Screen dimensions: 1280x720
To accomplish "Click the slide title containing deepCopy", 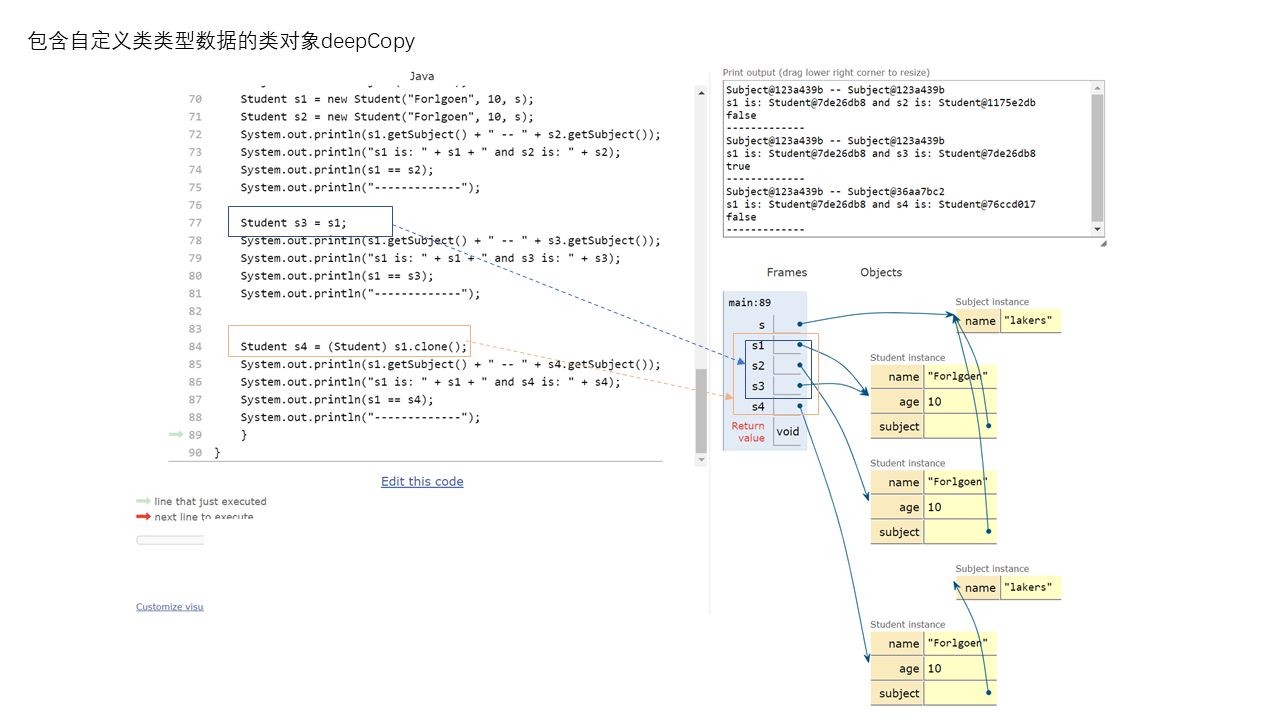I will coord(221,41).
